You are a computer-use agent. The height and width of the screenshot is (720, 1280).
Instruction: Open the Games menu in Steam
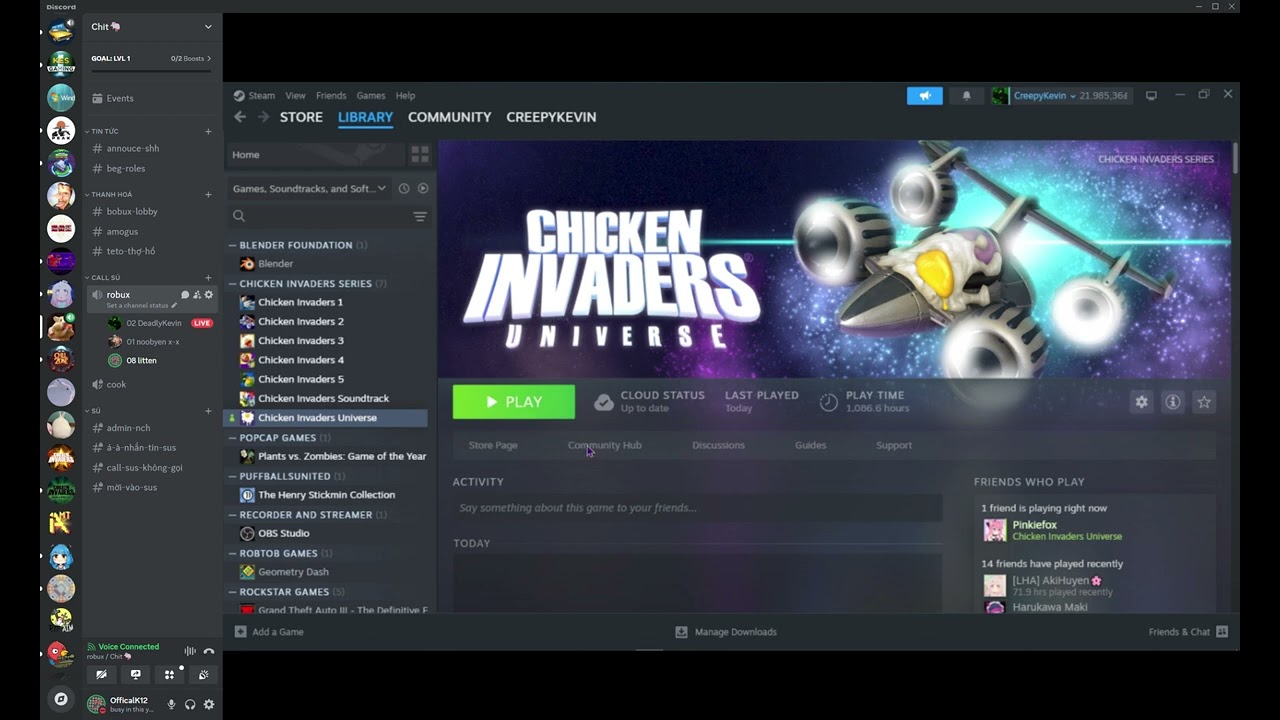pos(371,96)
